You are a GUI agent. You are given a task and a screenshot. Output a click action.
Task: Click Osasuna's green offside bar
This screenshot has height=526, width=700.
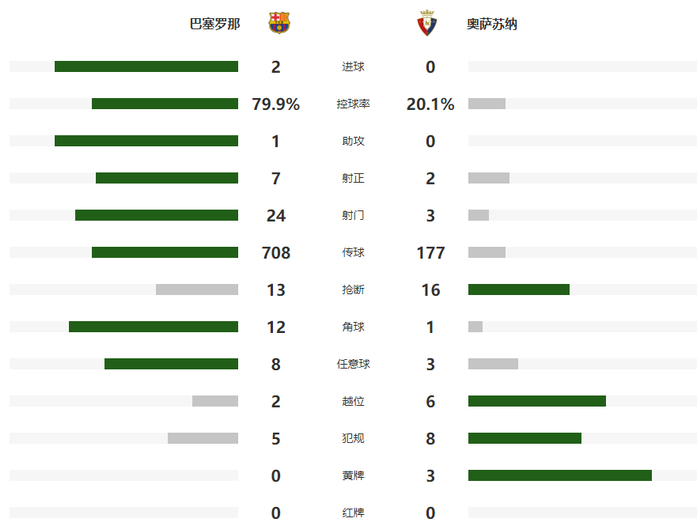tap(537, 401)
